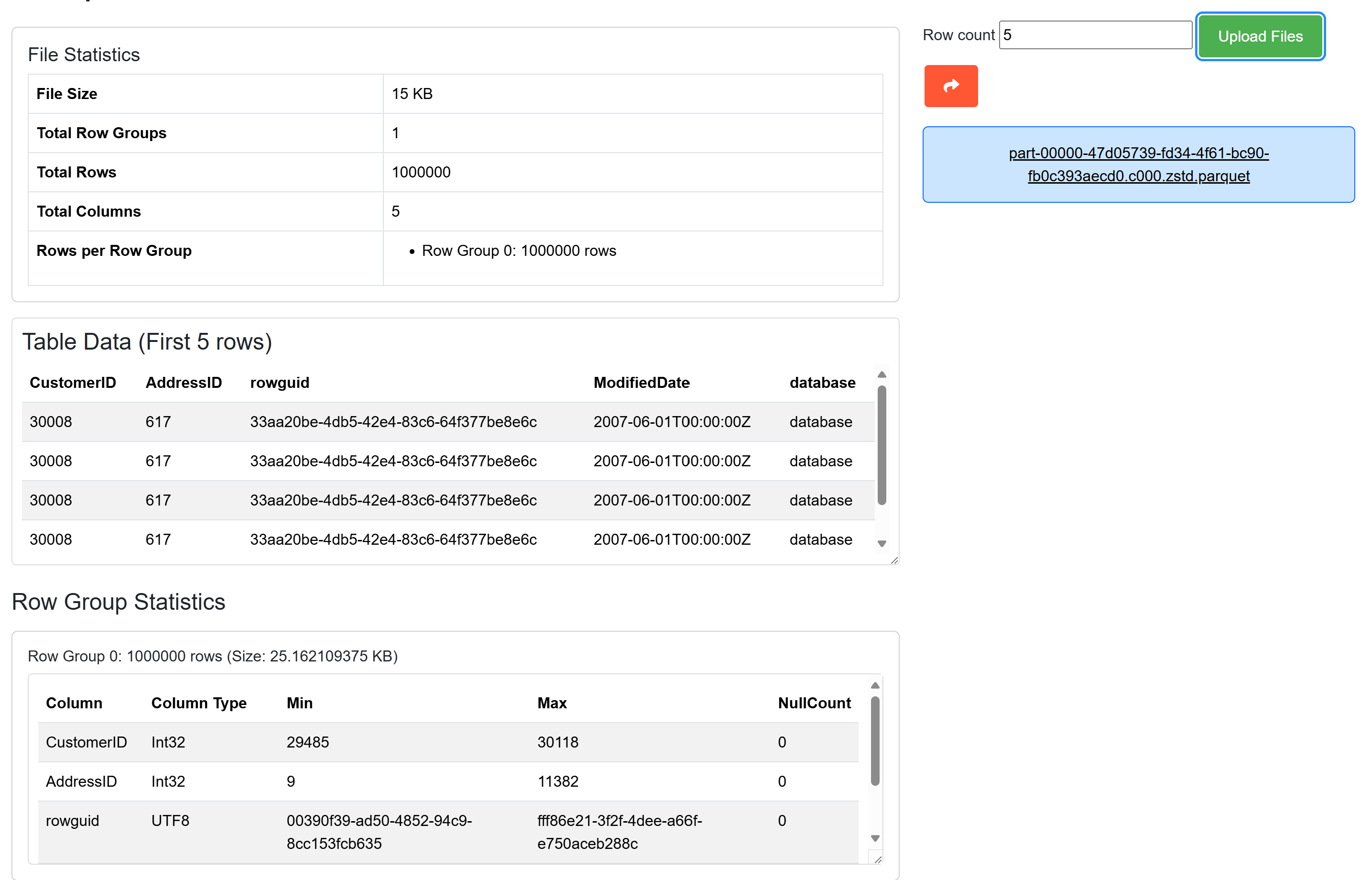Click the rowguid Max value starting fff86e21
The image size is (1372, 880).
point(619,832)
